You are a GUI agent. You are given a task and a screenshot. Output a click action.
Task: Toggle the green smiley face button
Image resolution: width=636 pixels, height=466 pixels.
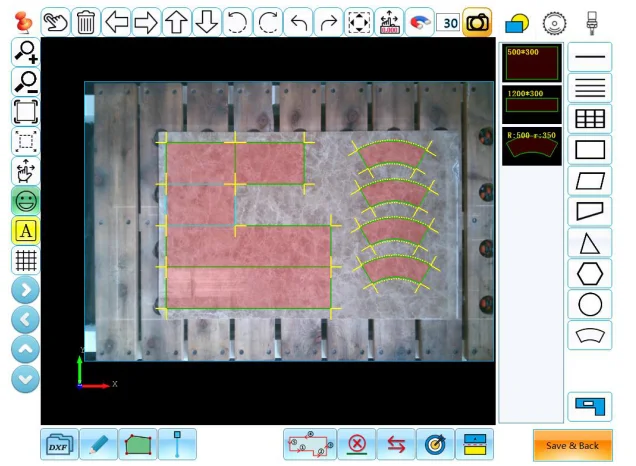click(x=25, y=201)
